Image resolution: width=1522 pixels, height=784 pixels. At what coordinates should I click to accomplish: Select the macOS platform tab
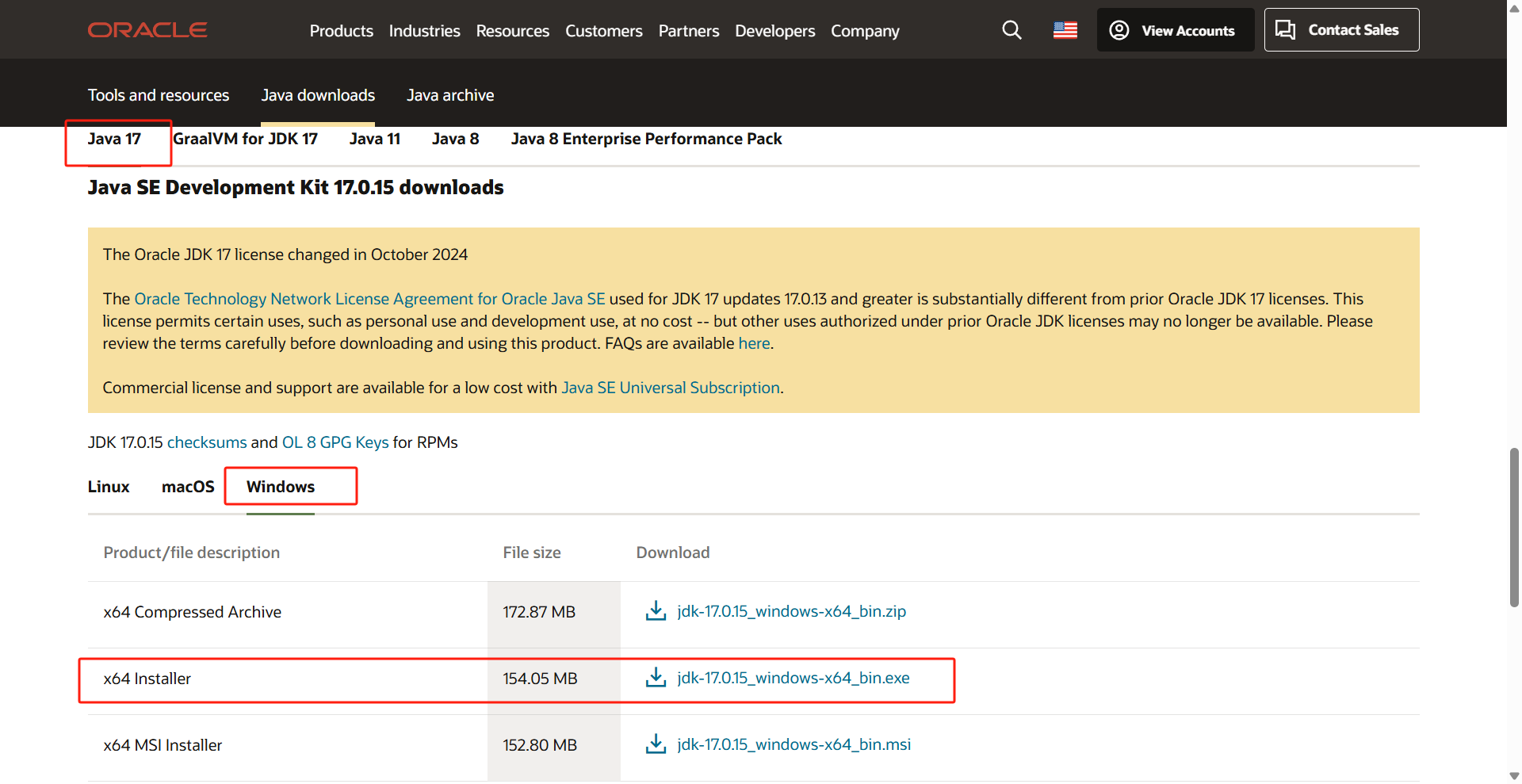coord(188,487)
